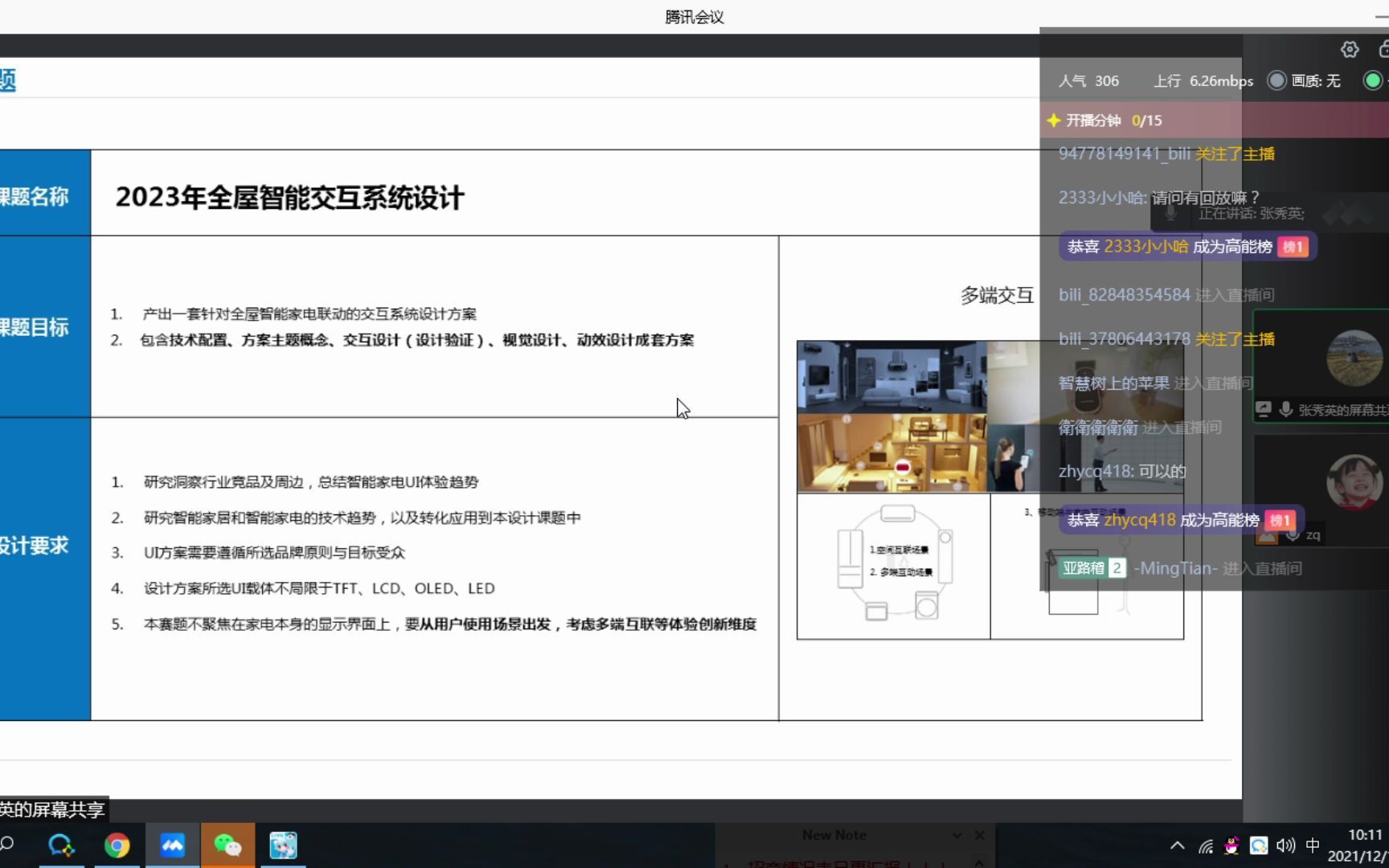Click 榜1 badge beside 2333小小哈
Image resolution: width=1389 pixels, height=868 pixels.
click(1293, 247)
